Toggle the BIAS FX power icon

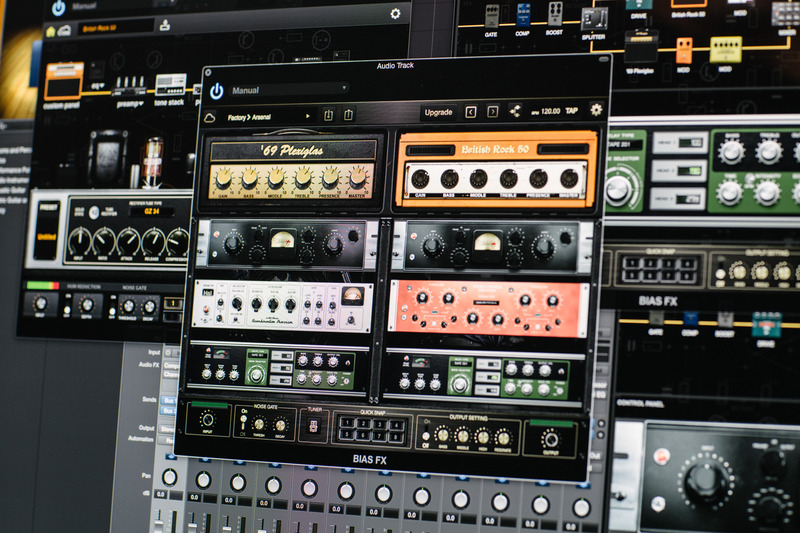tap(217, 91)
